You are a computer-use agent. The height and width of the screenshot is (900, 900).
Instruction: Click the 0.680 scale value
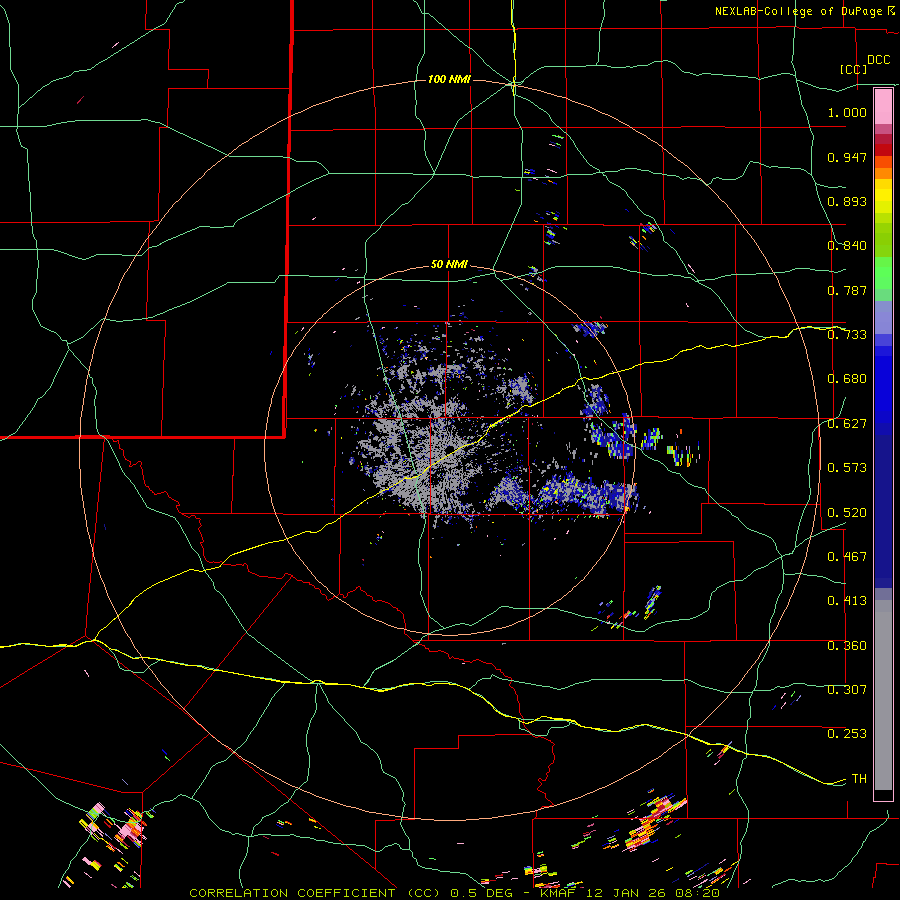[x=847, y=379]
